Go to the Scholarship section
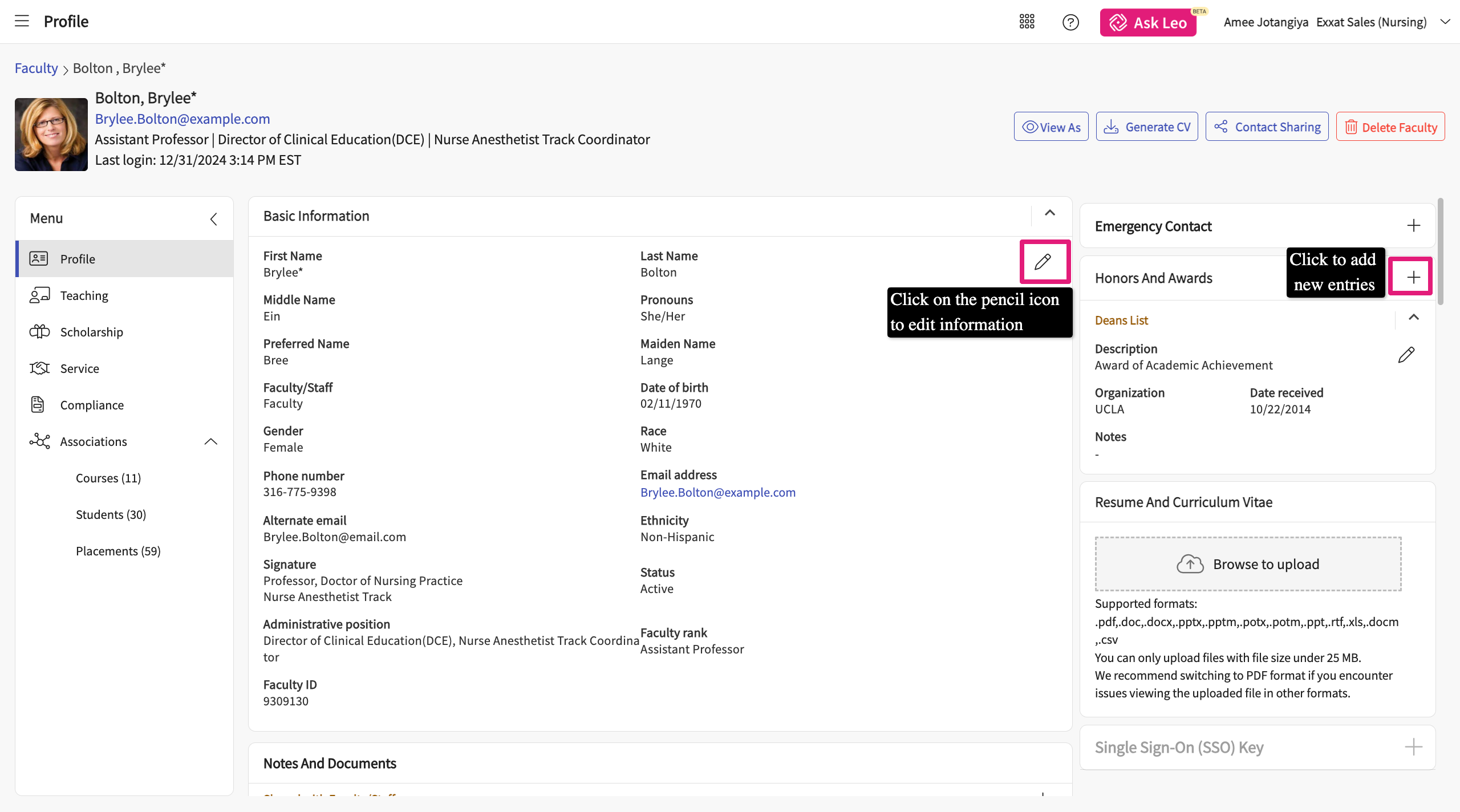Image resolution: width=1460 pixels, height=812 pixels. pos(91,332)
